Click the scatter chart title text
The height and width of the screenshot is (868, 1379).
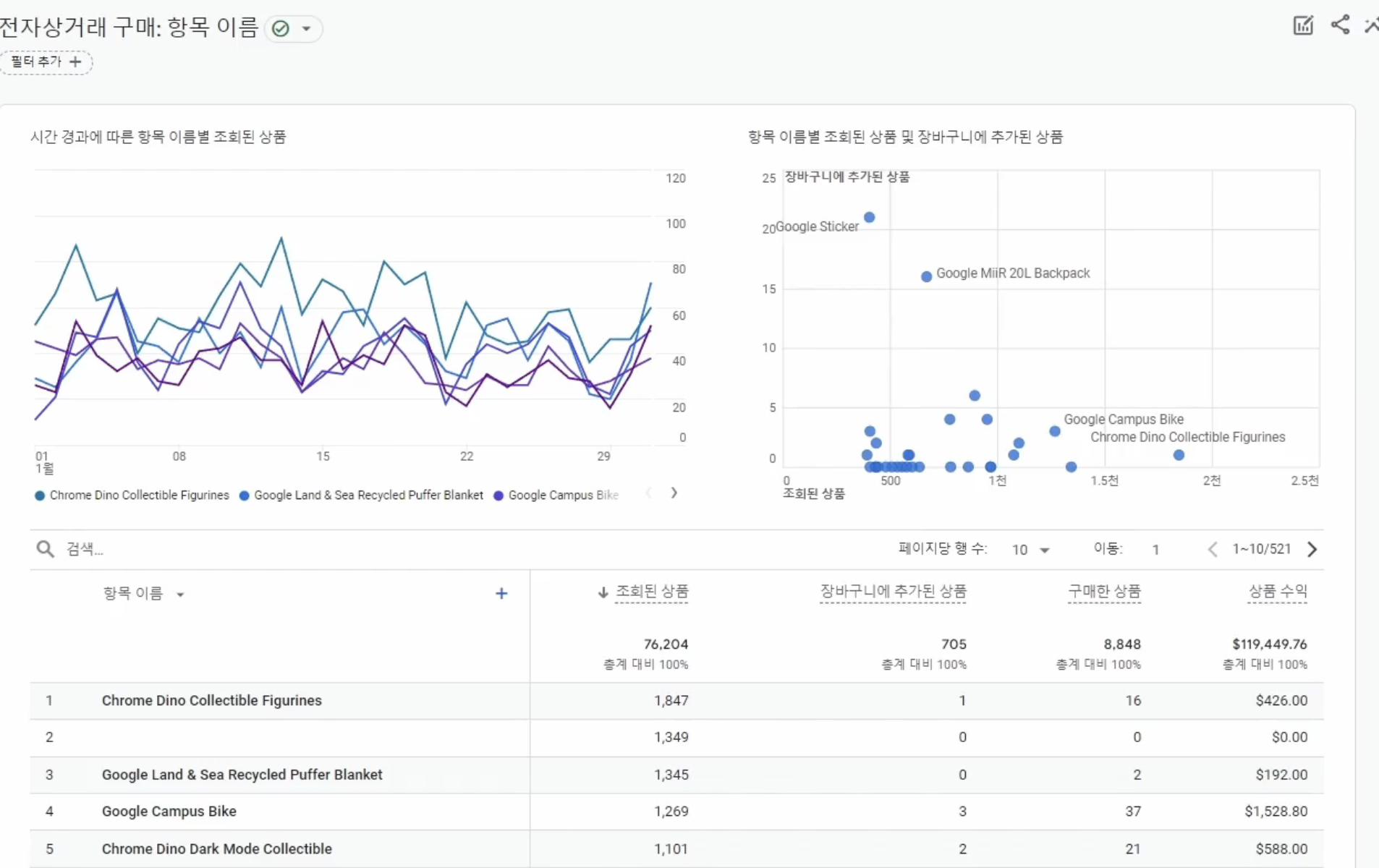905,137
